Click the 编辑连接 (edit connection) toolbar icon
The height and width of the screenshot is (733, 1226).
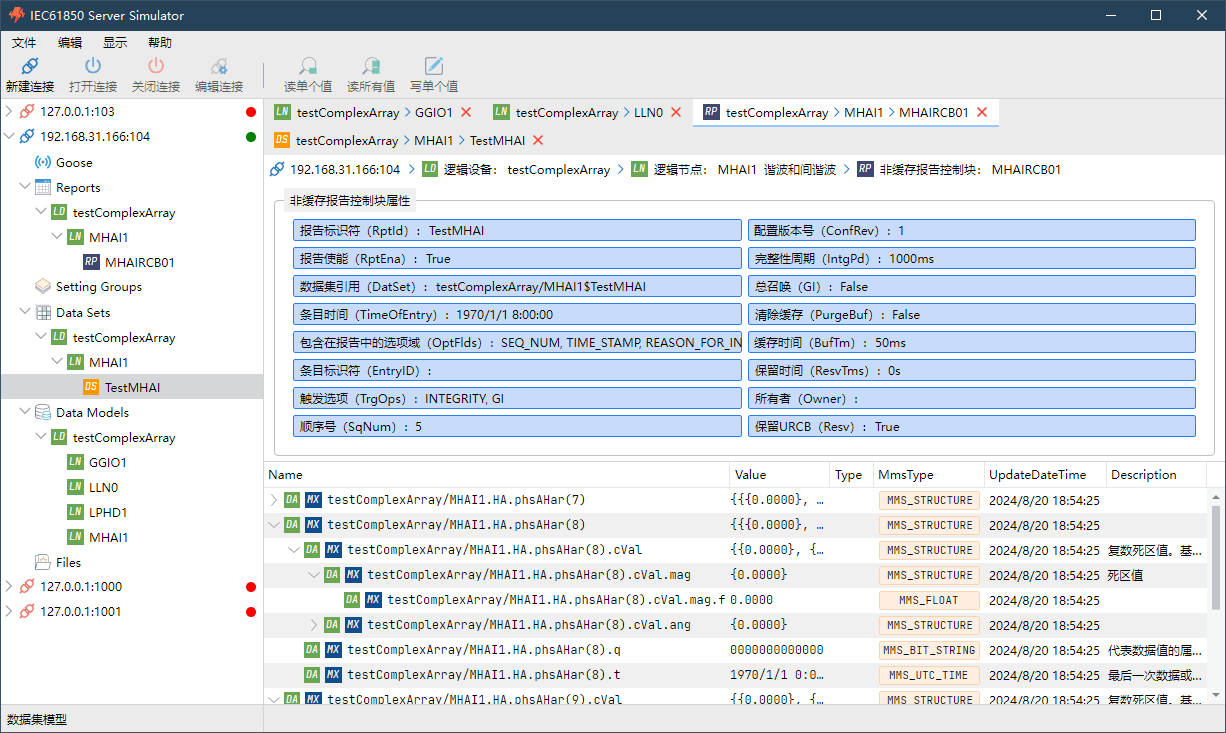tap(219, 67)
